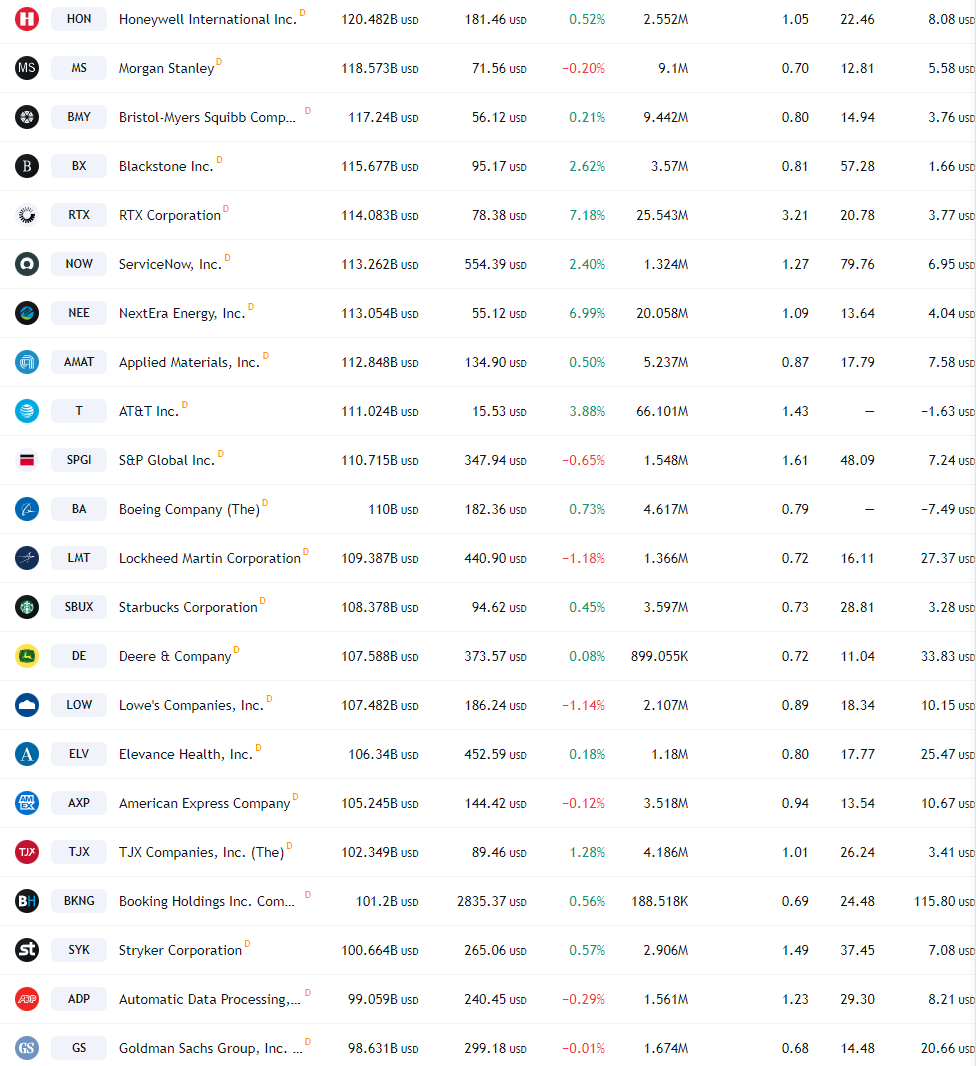Open the HON ticker symbol
Viewport: 977px width, 1066px height.
(x=79, y=19)
